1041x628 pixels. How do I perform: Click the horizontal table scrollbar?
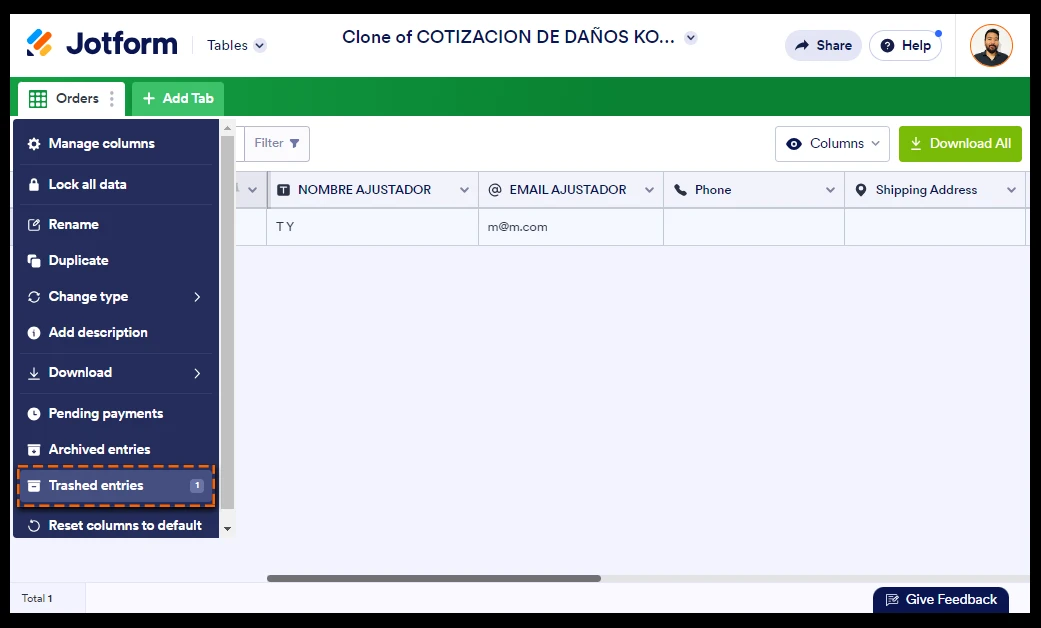coord(433,578)
